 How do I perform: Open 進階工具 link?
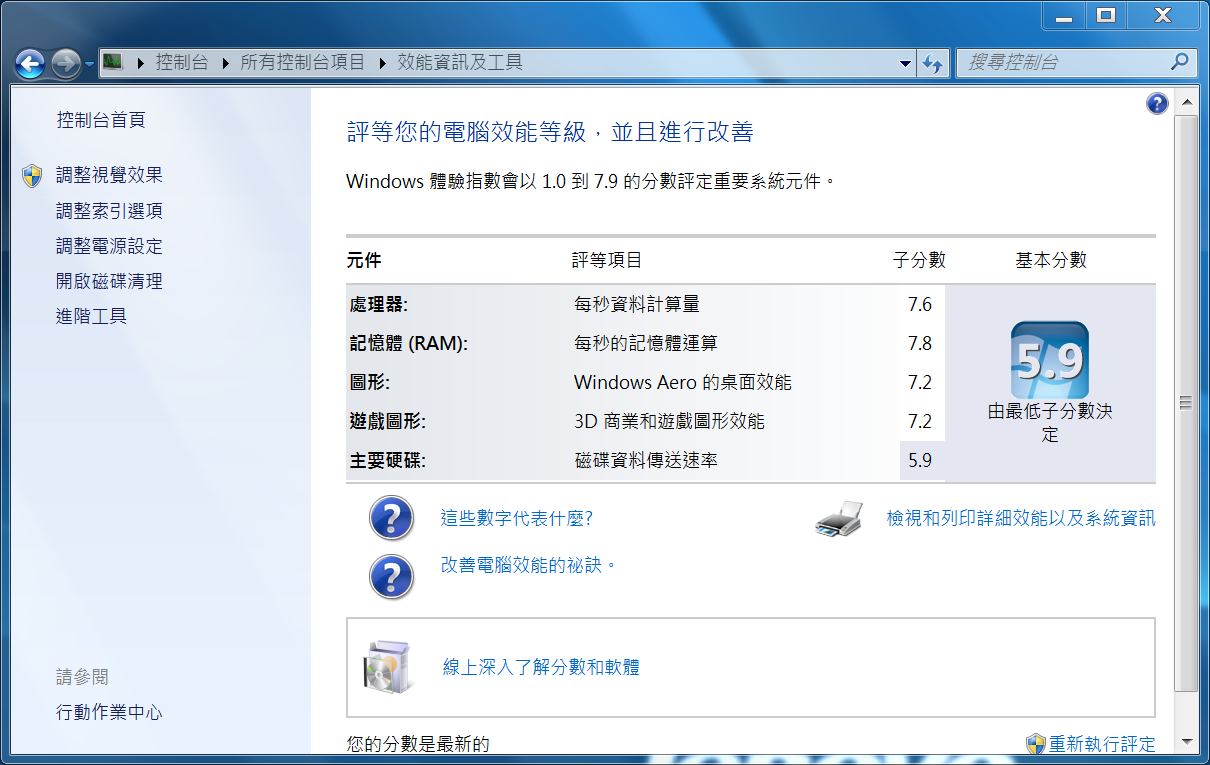91,317
